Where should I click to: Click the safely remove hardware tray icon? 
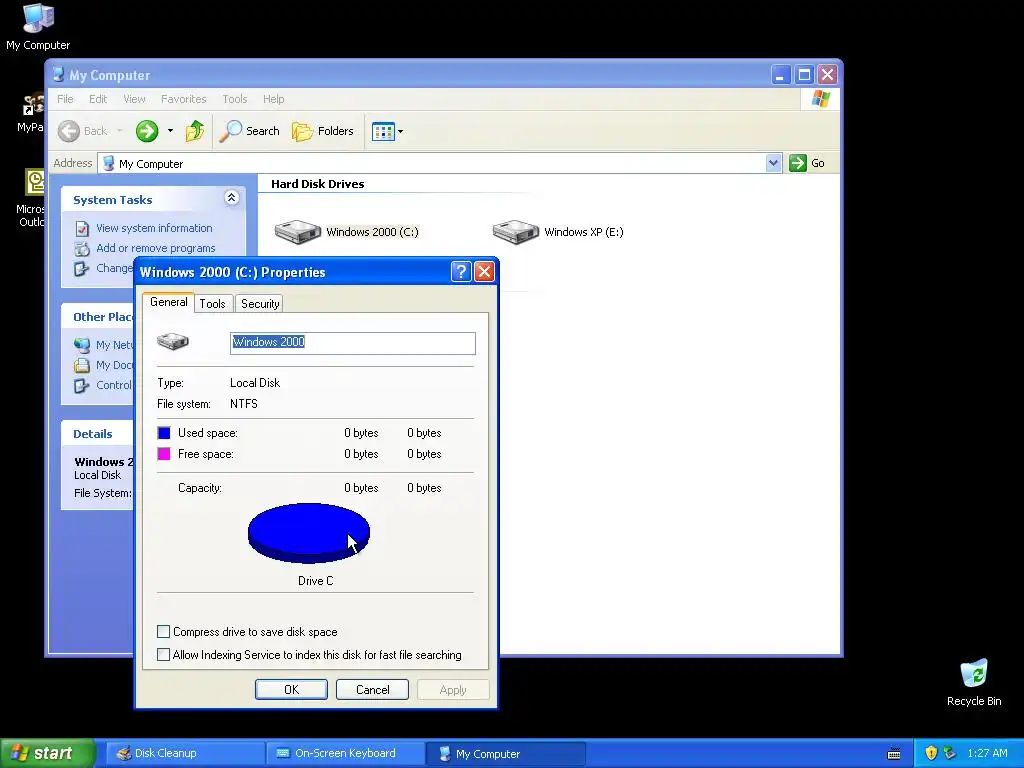950,753
